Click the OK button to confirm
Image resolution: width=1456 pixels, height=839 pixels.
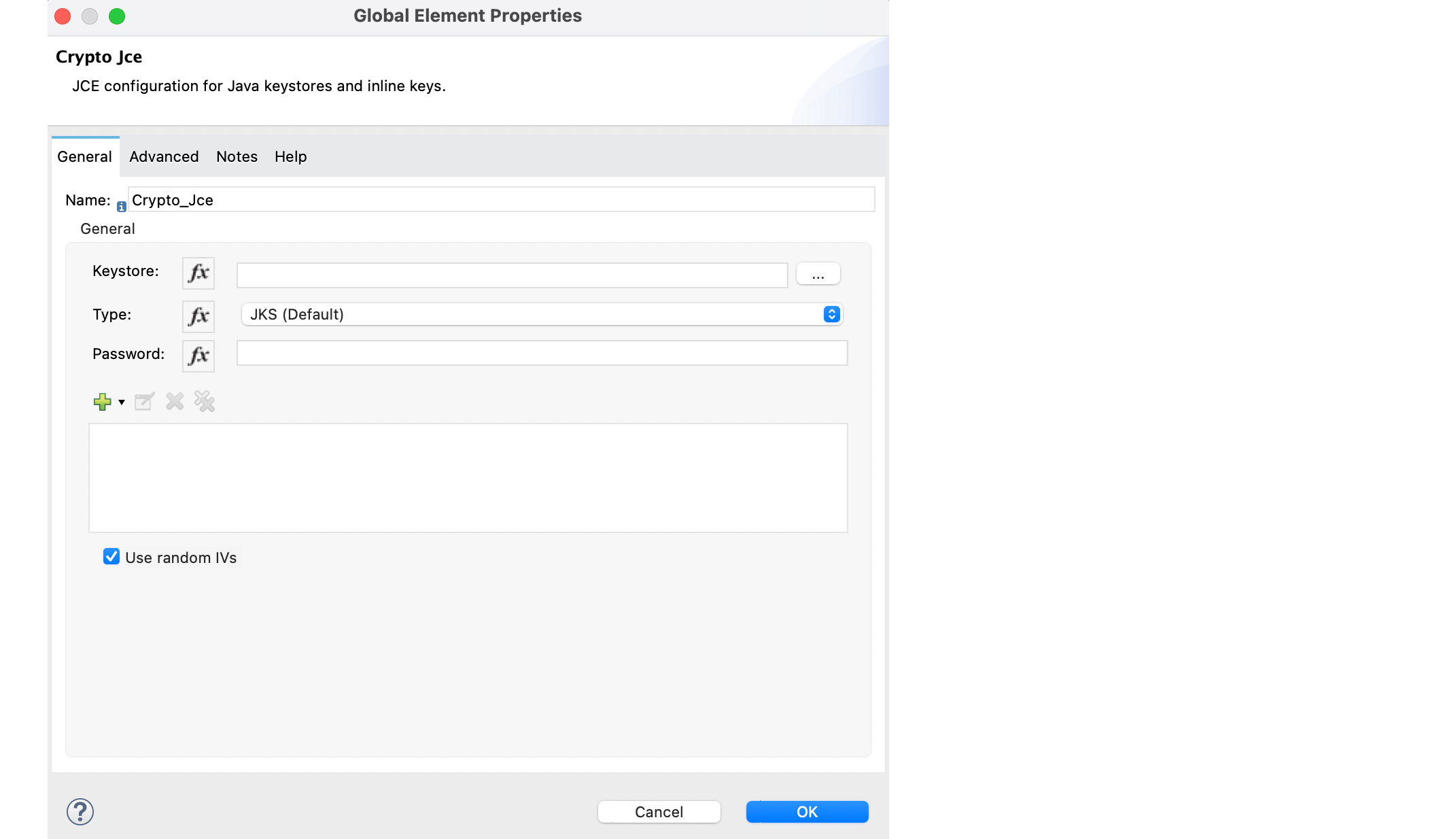click(x=807, y=812)
